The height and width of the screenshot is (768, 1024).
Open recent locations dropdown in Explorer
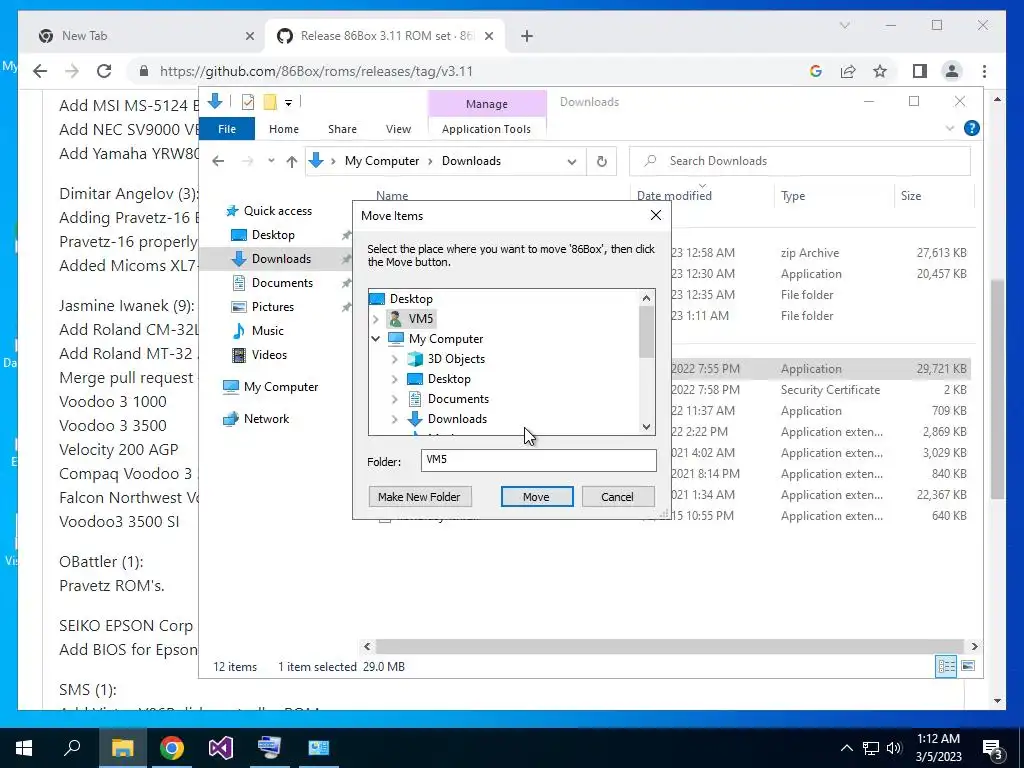(x=270, y=161)
